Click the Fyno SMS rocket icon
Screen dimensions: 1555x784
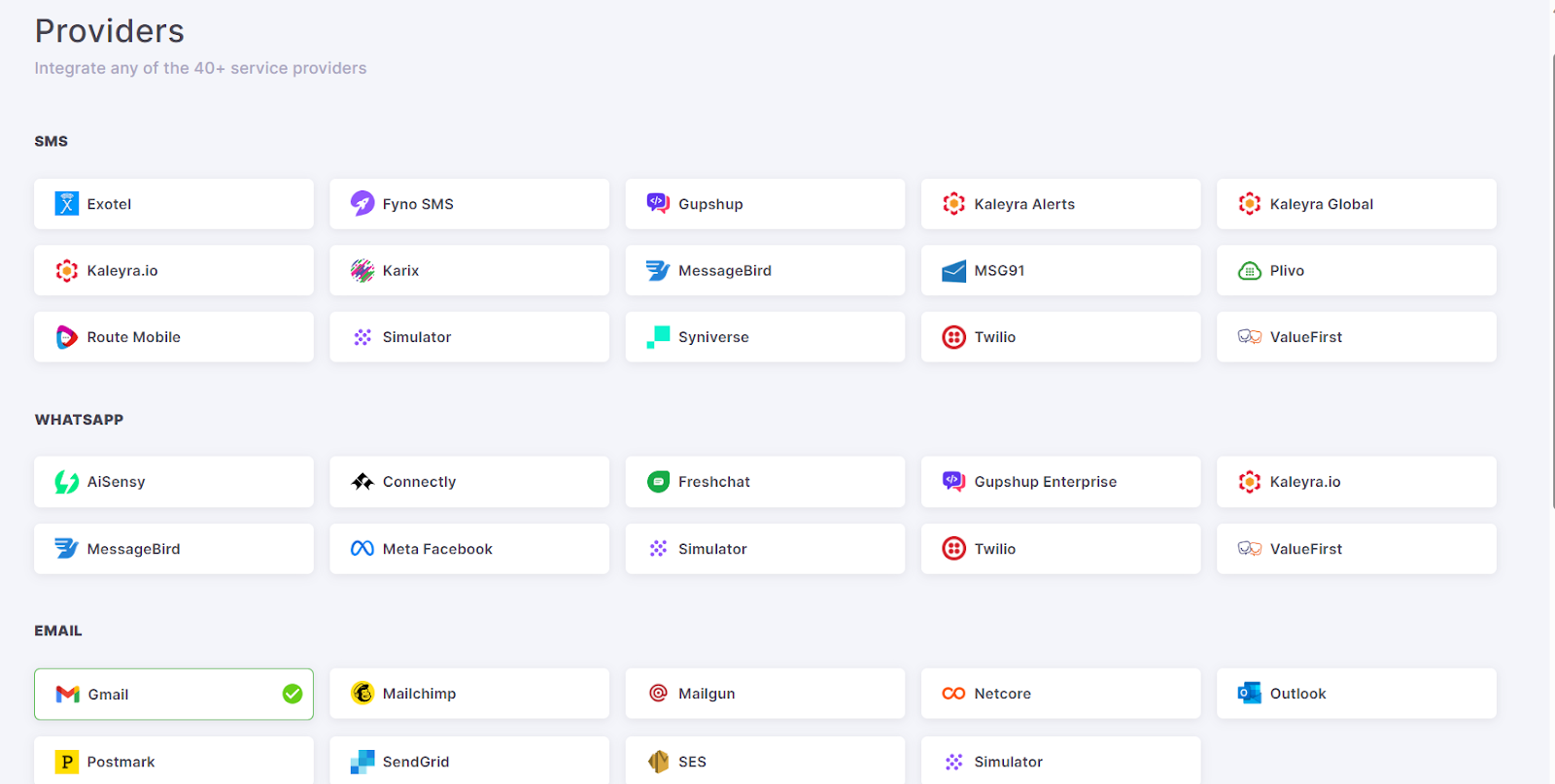point(363,203)
